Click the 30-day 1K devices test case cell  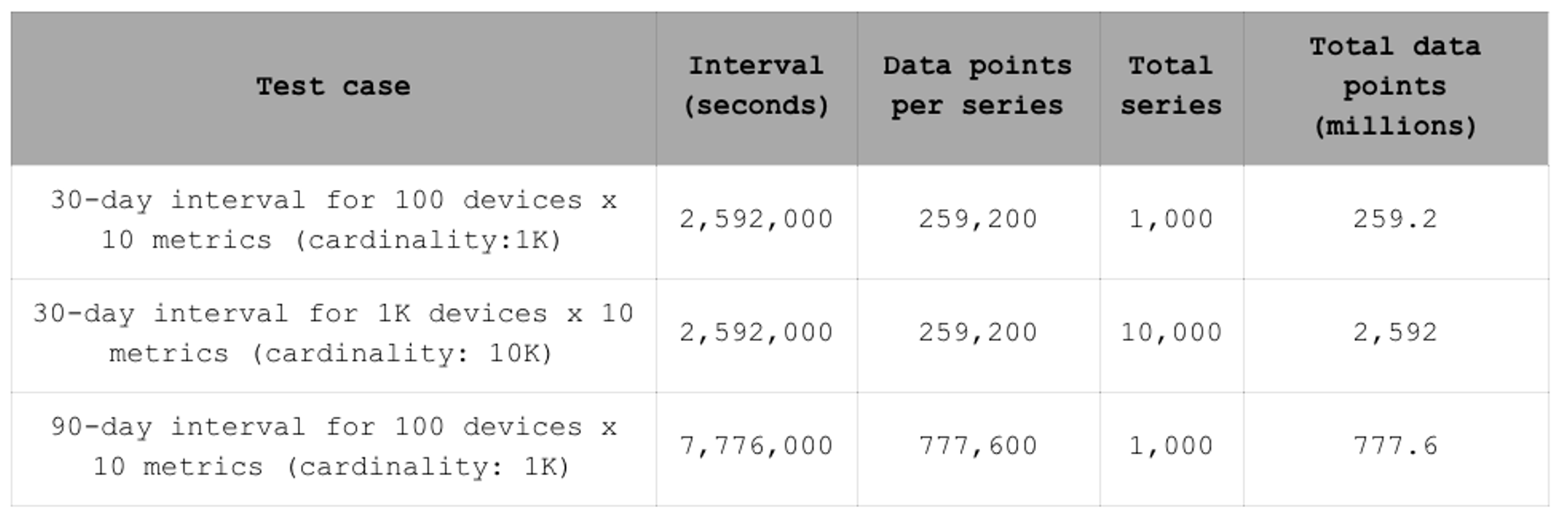(x=333, y=335)
